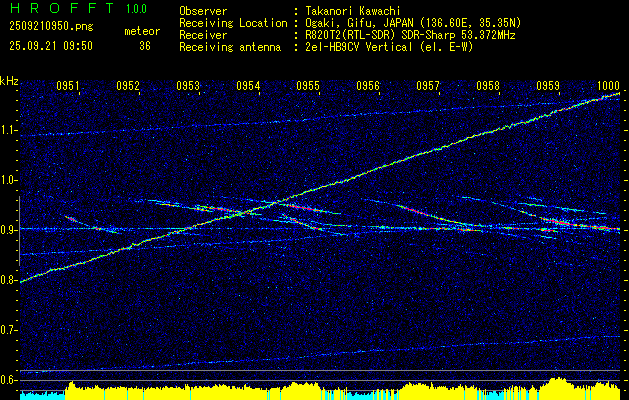629x400 pixels.
Task: Click location Ogaki, Gifu, JAPAN text
Action: pyautogui.click(x=413, y=23)
